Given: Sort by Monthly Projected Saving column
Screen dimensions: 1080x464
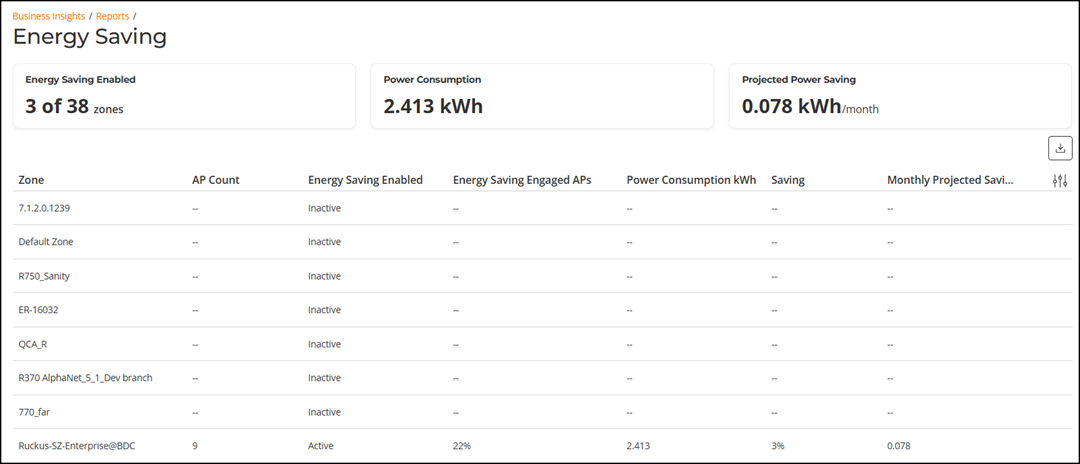Looking at the screenshot, I should [950, 180].
